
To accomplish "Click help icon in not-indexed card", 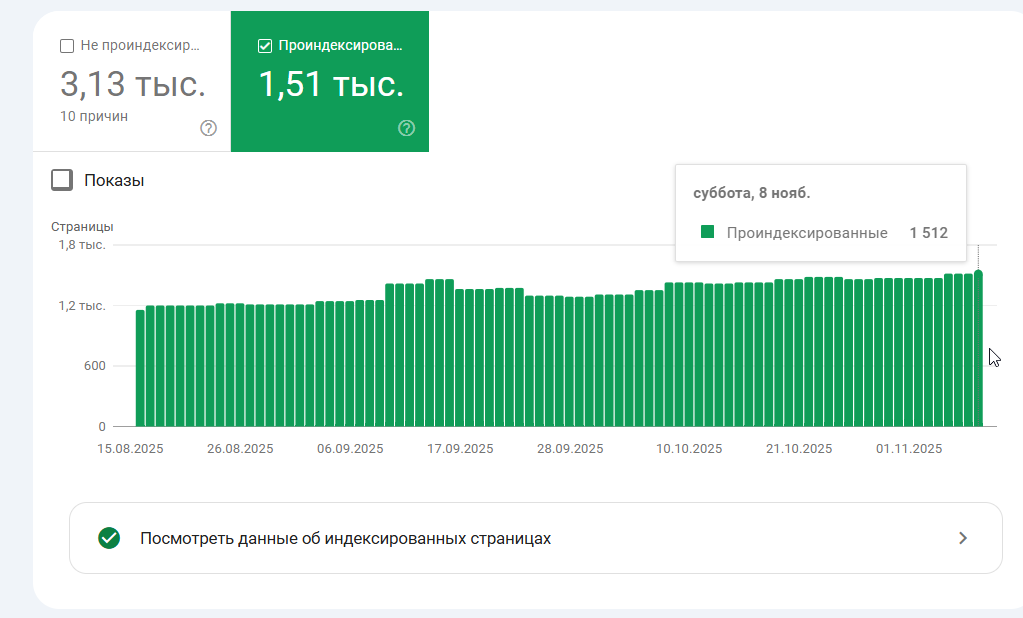I will click(208, 128).
